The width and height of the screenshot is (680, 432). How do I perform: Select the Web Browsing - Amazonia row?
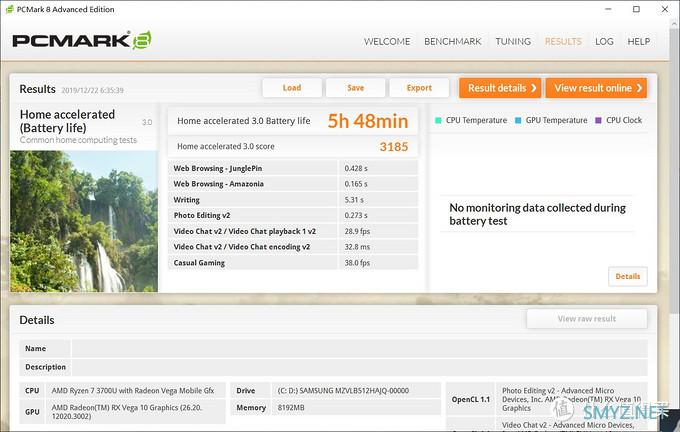click(293, 184)
